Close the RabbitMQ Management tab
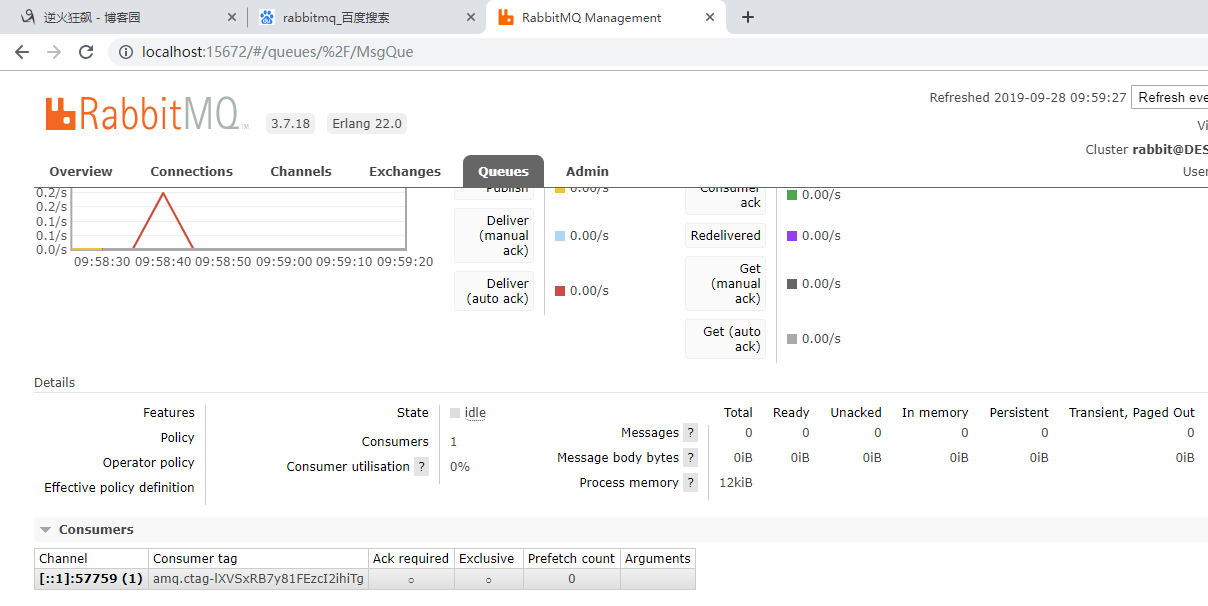Screen dimensions: 1208x606 pyautogui.click(x=710, y=17)
